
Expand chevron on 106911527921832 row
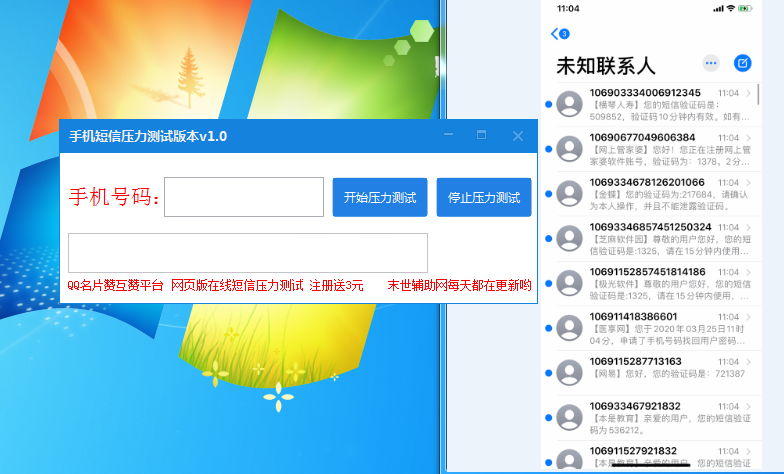tap(748, 451)
